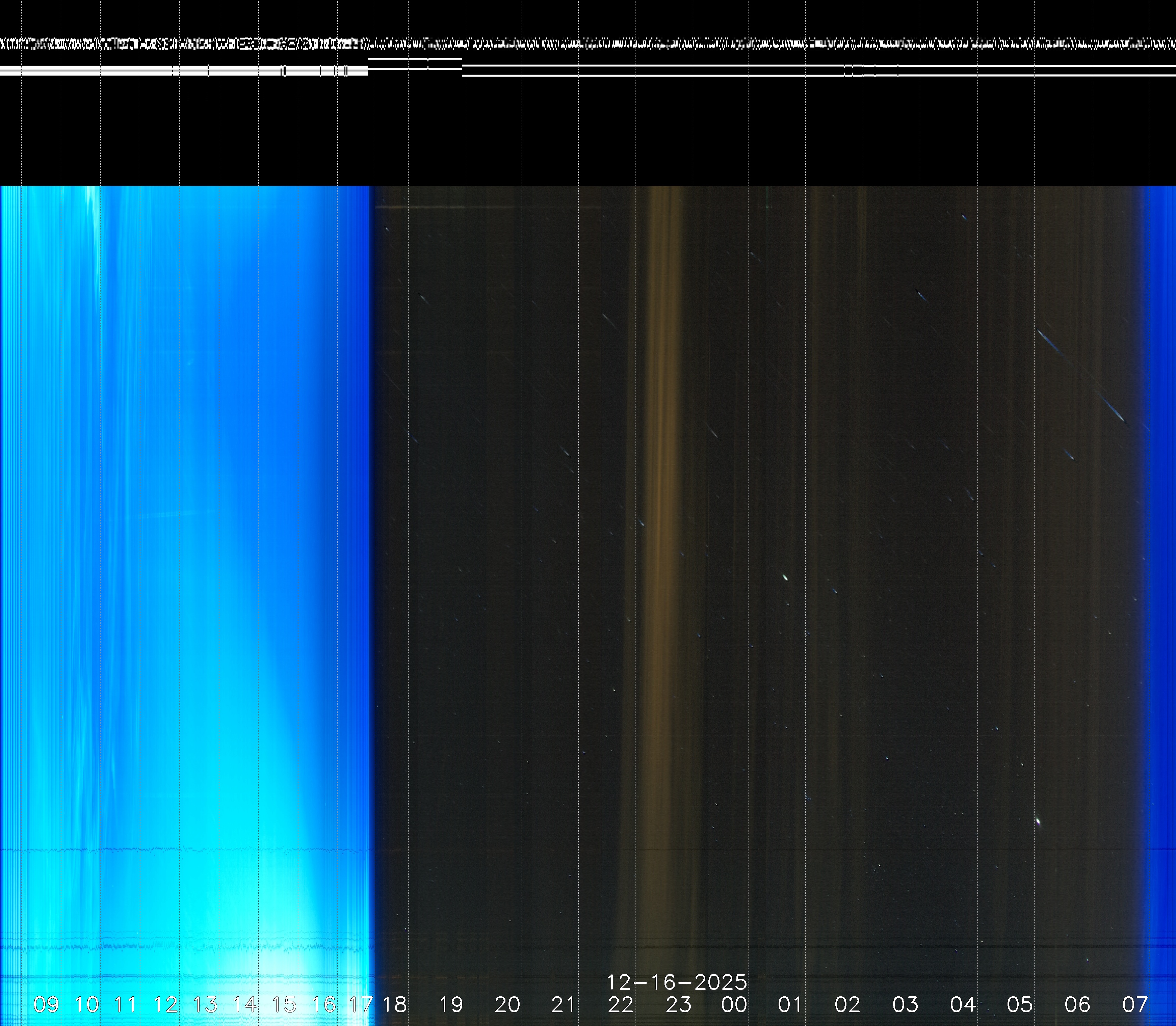The height and width of the screenshot is (1026, 1176).
Task: Click the 12 hour label
Action: (165, 1004)
